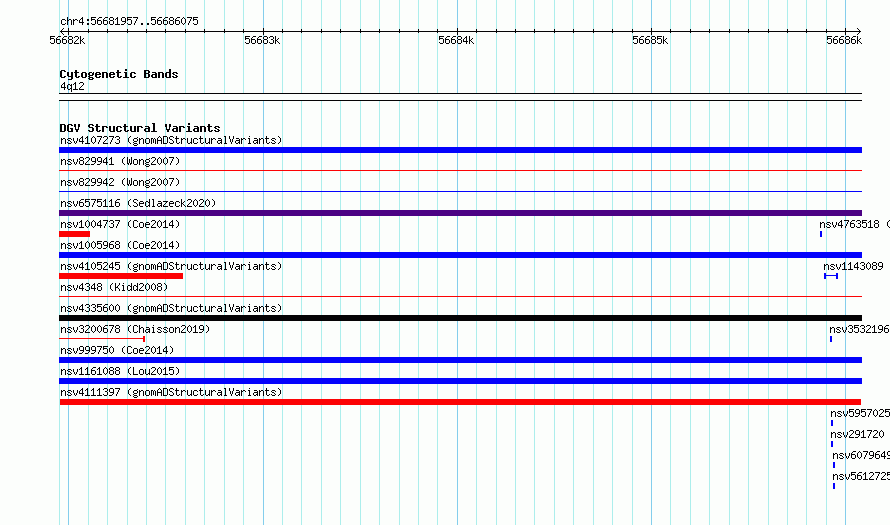Screen dimensions: 890x525
Task: Click the 4q12 band label
Action: click(x=72, y=86)
